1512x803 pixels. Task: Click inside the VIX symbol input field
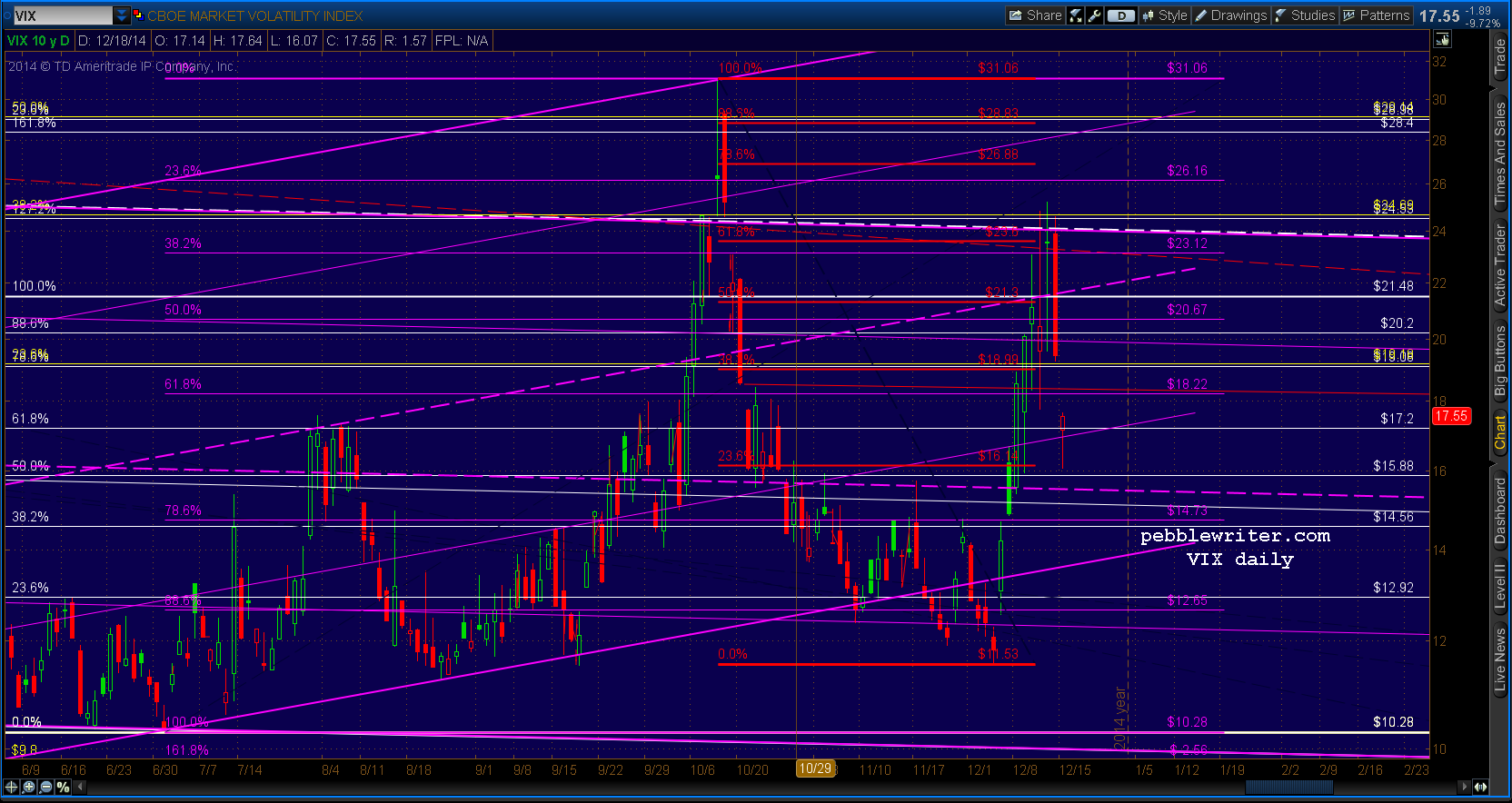pos(62,15)
